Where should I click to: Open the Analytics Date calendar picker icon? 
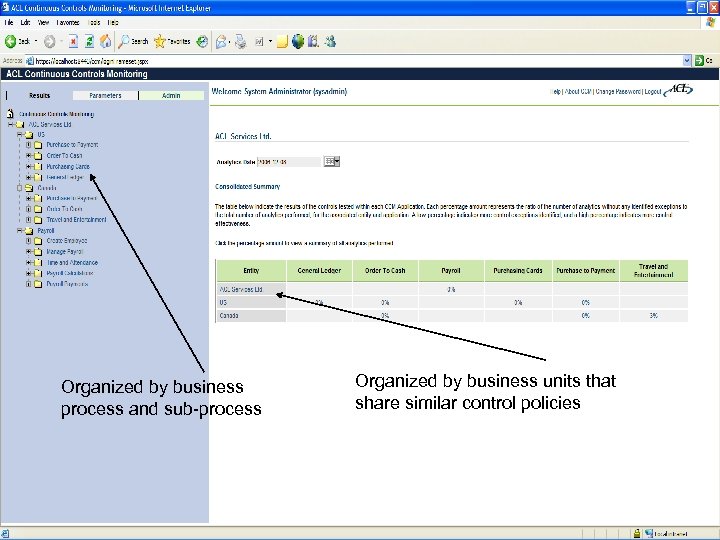332,161
